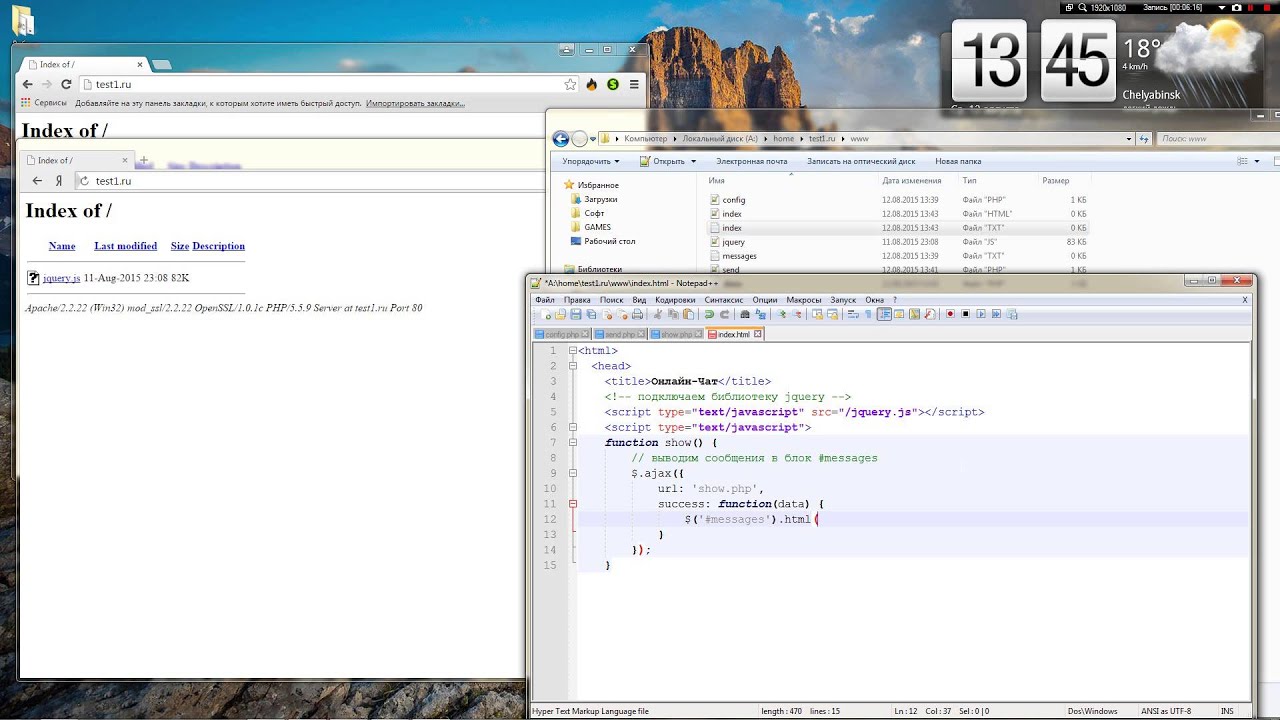Viewport: 1280px width, 720px height.
Task: Click Last modified column link
Action: (x=125, y=246)
